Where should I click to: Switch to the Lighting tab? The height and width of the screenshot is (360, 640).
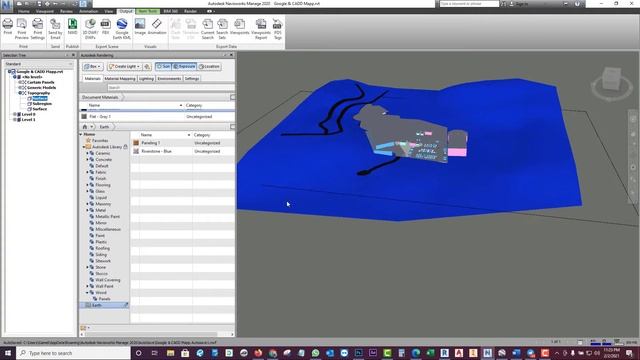tap(146, 78)
